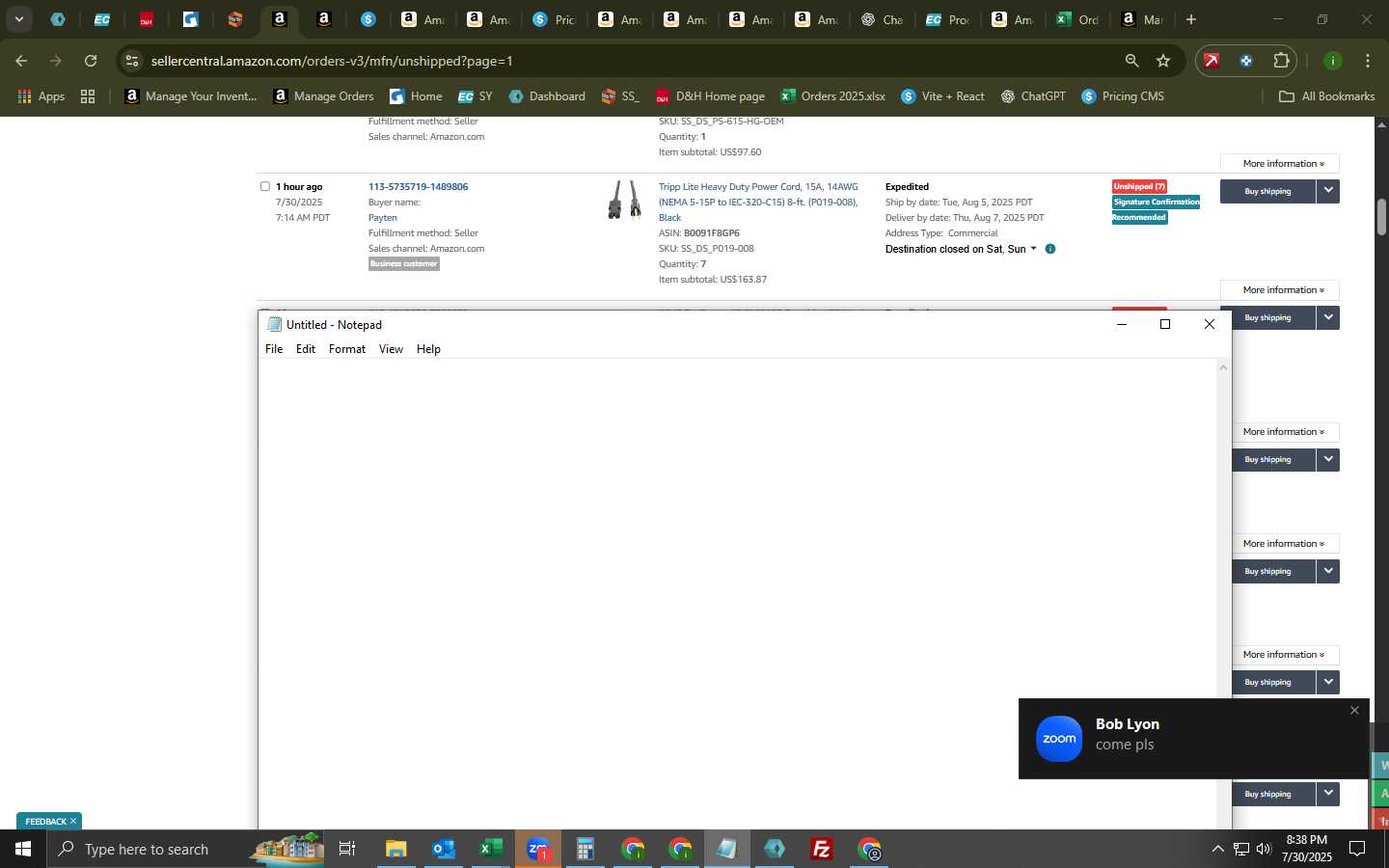Open the notification center icon
Image resolution: width=1389 pixels, height=868 pixels.
point(1357,849)
